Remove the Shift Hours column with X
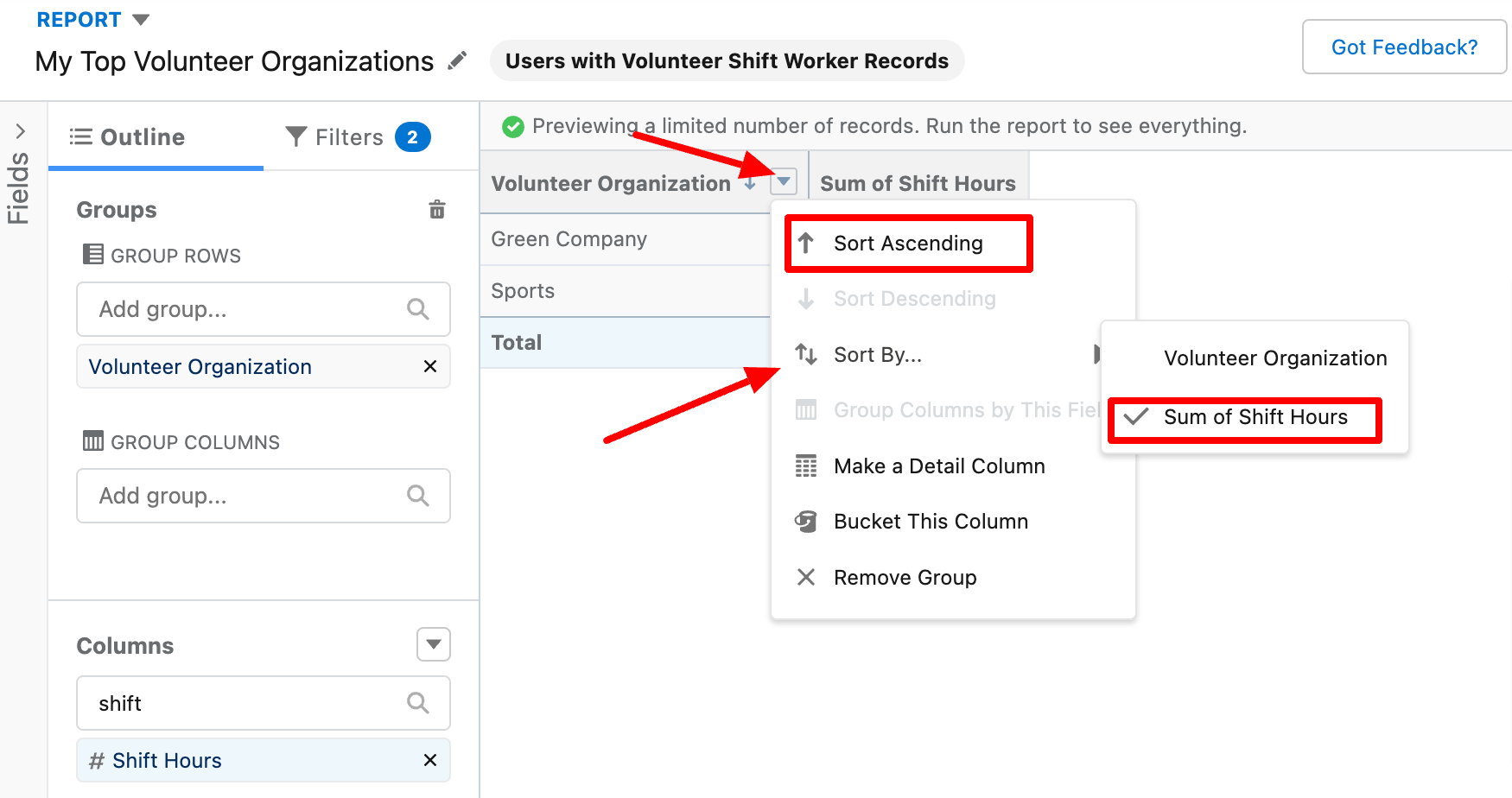Screen dimensions: 1512x798 (x=429, y=760)
